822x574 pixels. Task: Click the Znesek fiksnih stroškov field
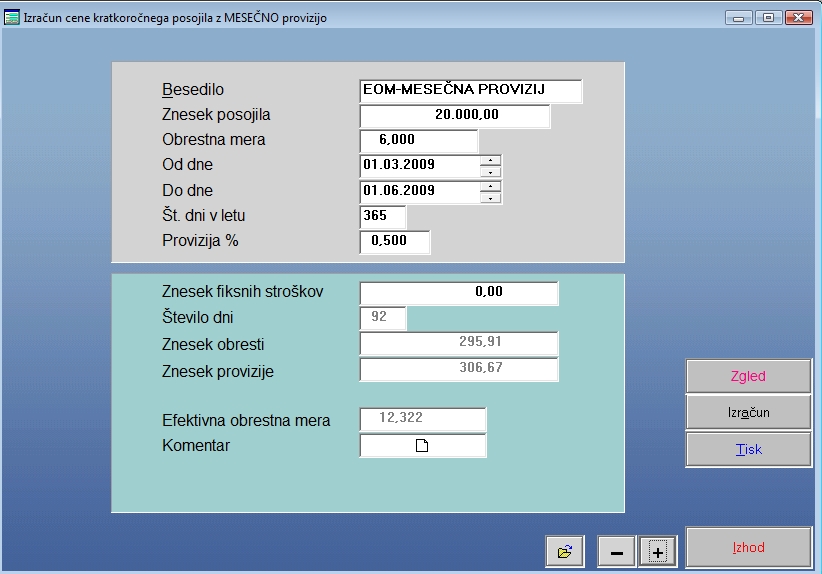(x=458, y=293)
